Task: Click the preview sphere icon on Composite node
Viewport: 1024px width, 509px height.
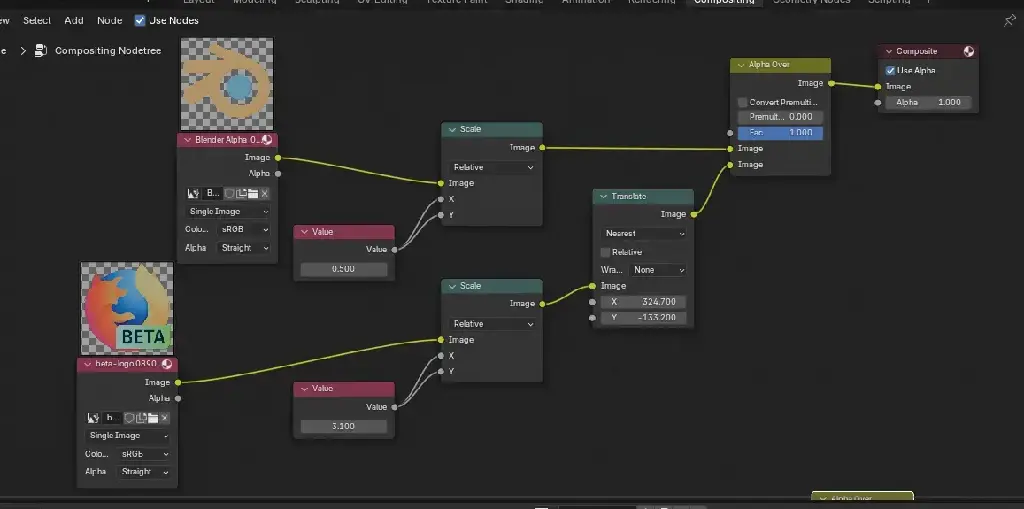Action: [x=968, y=51]
